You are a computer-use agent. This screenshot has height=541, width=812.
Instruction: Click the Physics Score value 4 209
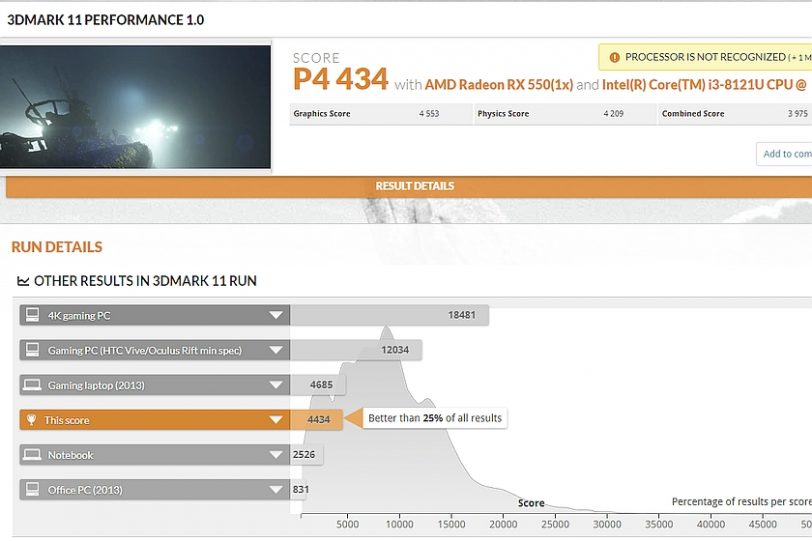613,113
